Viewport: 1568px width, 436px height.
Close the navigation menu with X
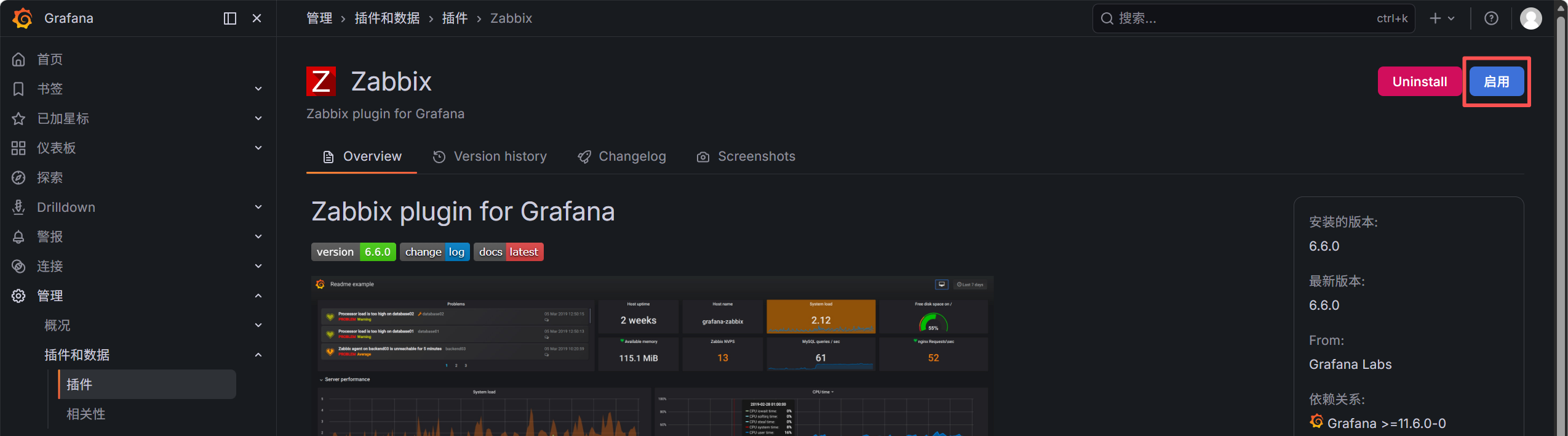click(257, 18)
